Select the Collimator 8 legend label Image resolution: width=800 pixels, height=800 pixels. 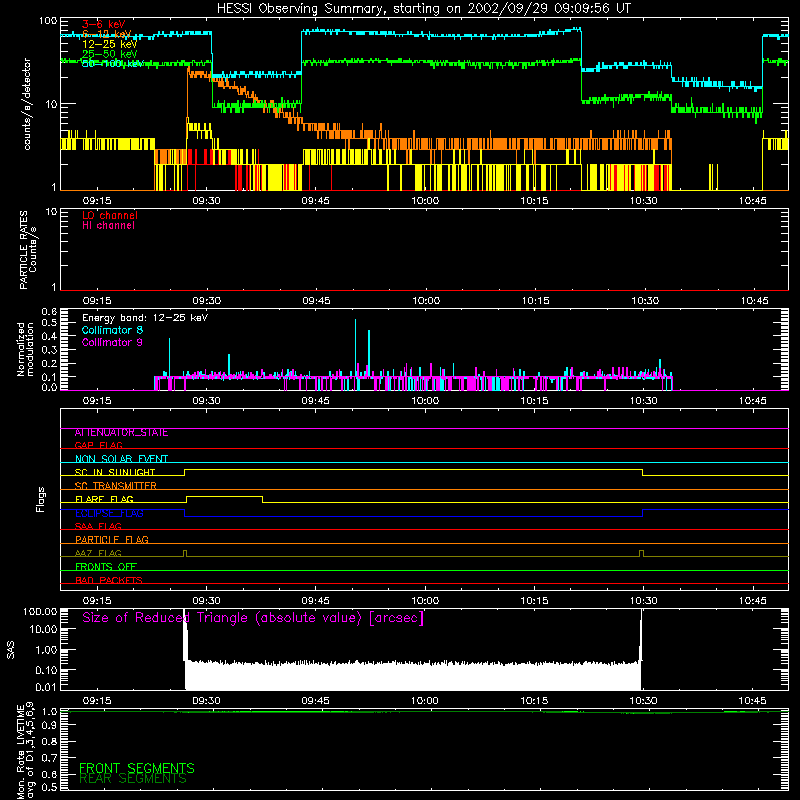(x=112, y=330)
